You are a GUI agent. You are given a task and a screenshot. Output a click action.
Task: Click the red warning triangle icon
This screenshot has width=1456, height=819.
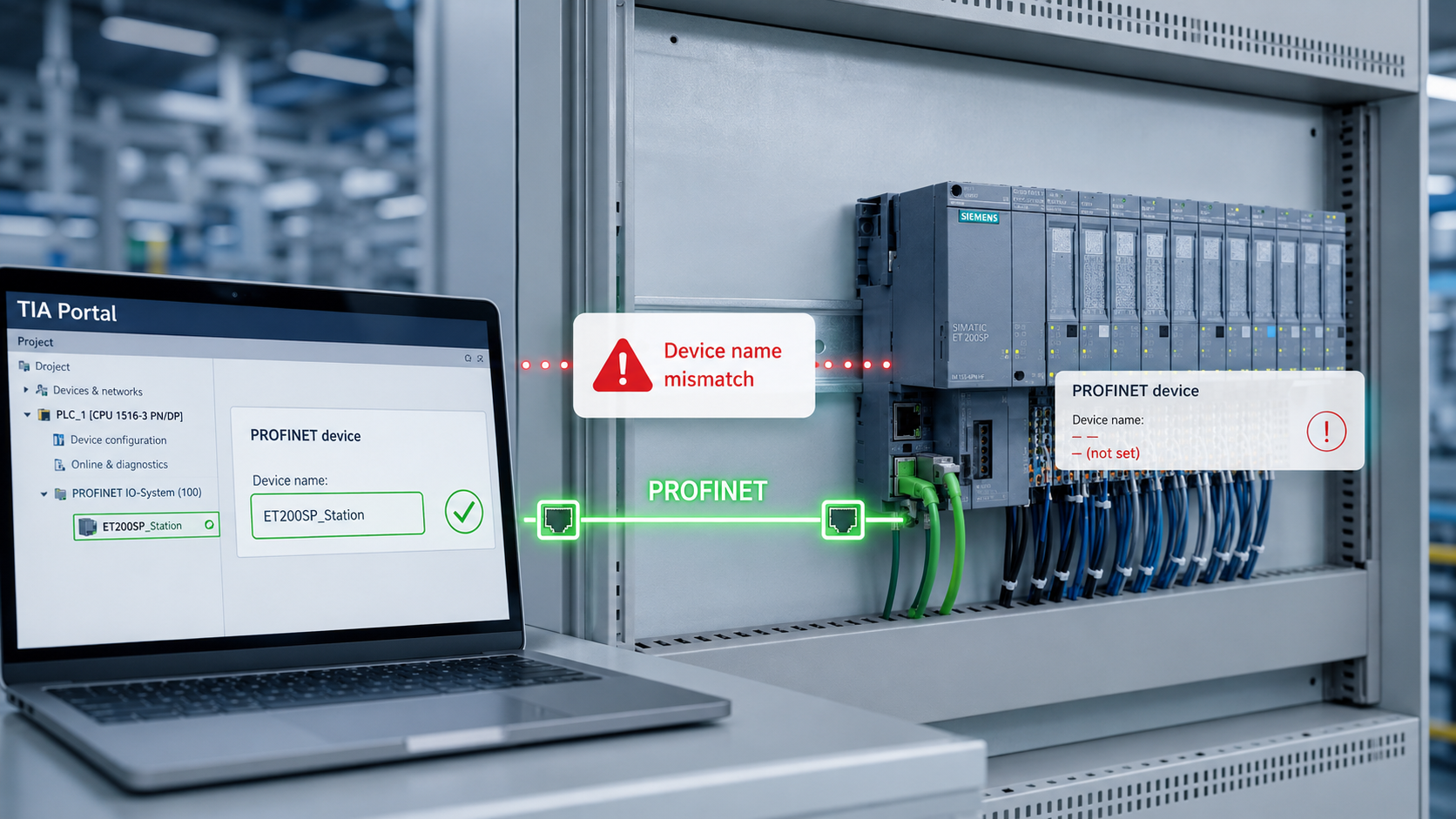(x=622, y=366)
